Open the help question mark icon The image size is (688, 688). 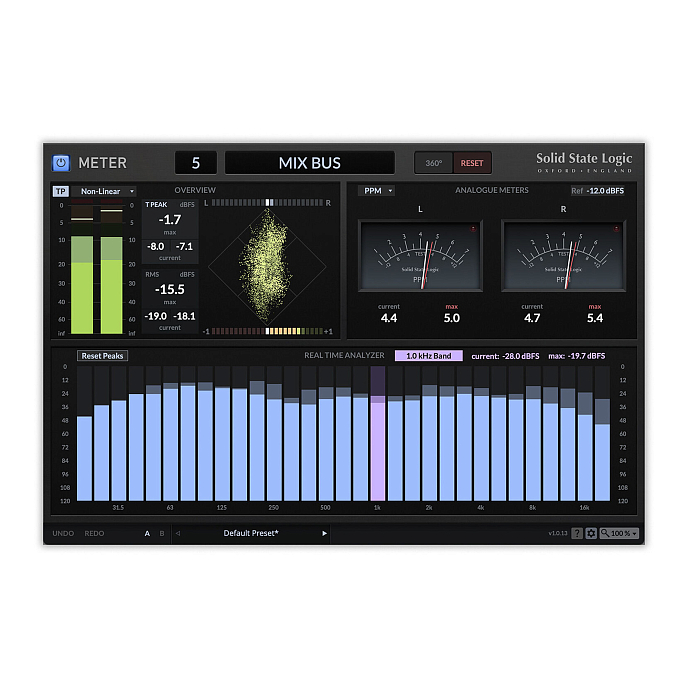(x=577, y=534)
